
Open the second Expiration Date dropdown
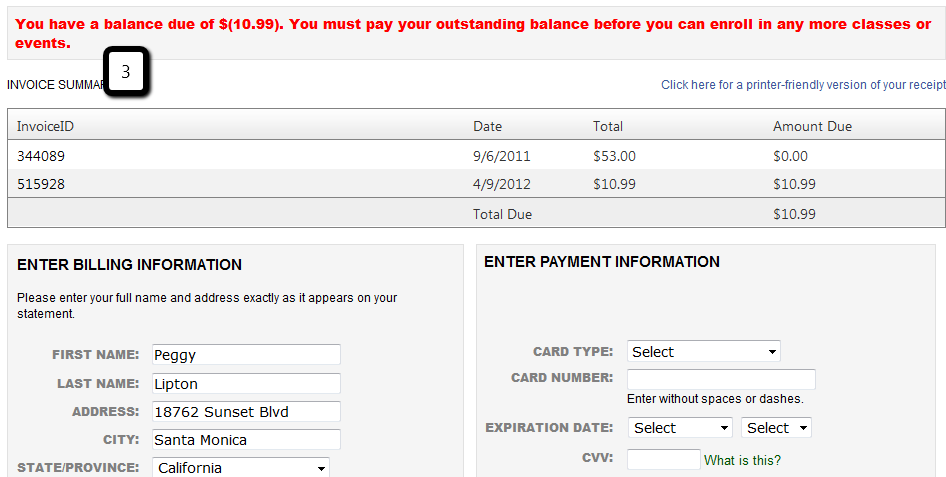(x=776, y=428)
